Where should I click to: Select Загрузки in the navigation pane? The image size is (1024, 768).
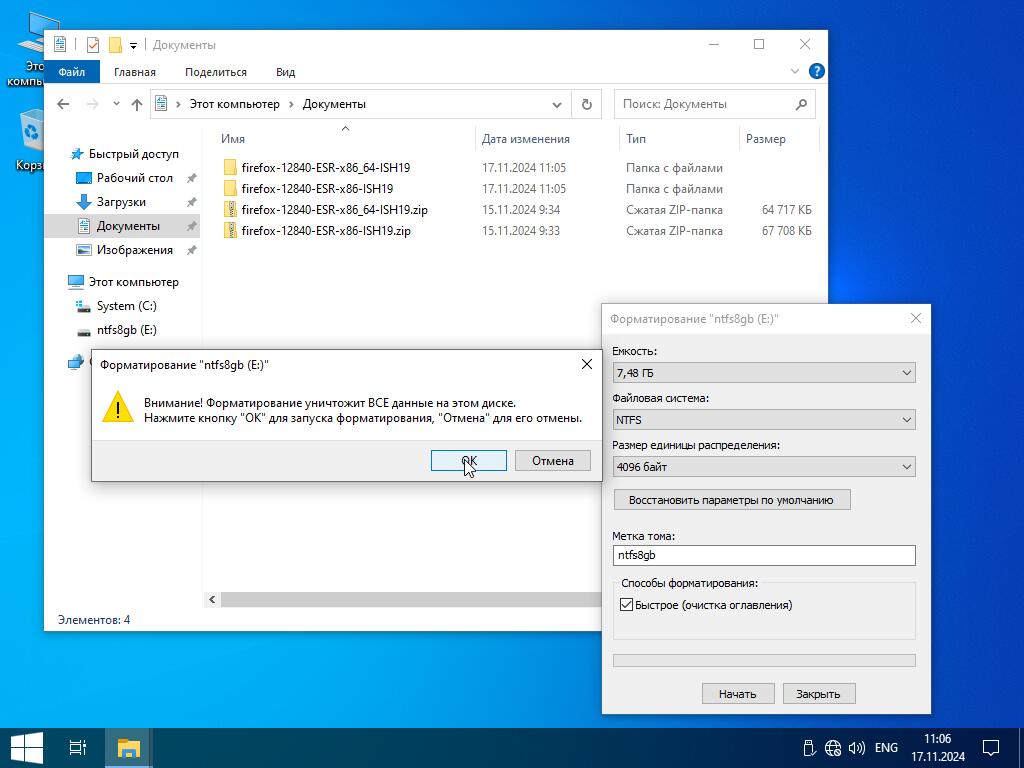click(x=120, y=202)
